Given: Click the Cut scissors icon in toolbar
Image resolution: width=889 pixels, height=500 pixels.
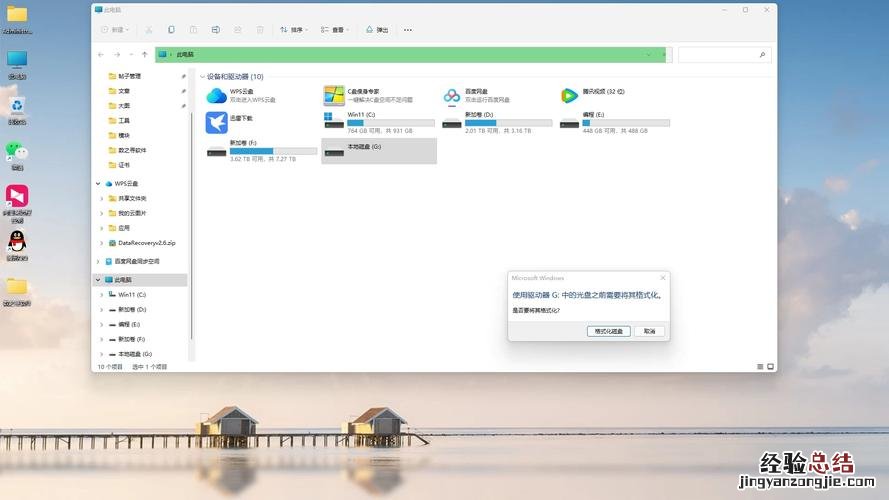Looking at the screenshot, I should coord(149,29).
